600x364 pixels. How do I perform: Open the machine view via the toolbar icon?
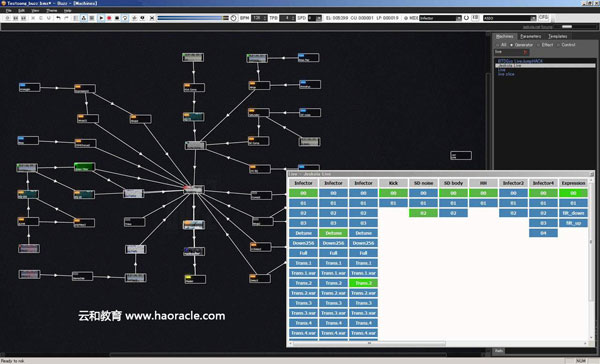(x=83, y=18)
